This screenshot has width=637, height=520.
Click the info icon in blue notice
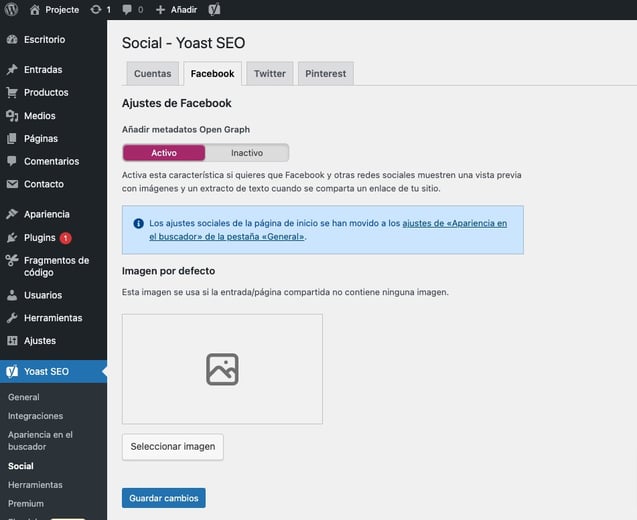click(139, 223)
